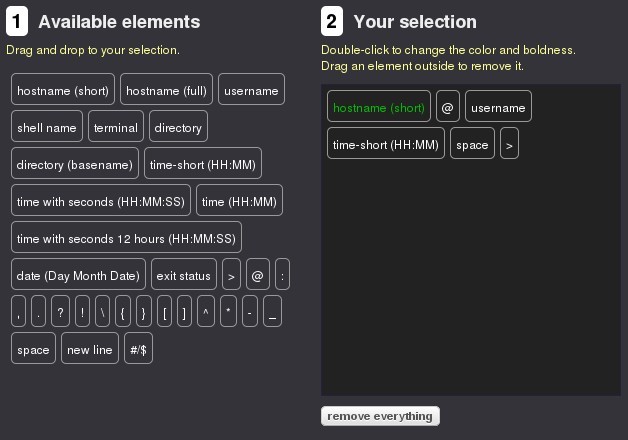Click the 'new line' element

pos(89,350)
